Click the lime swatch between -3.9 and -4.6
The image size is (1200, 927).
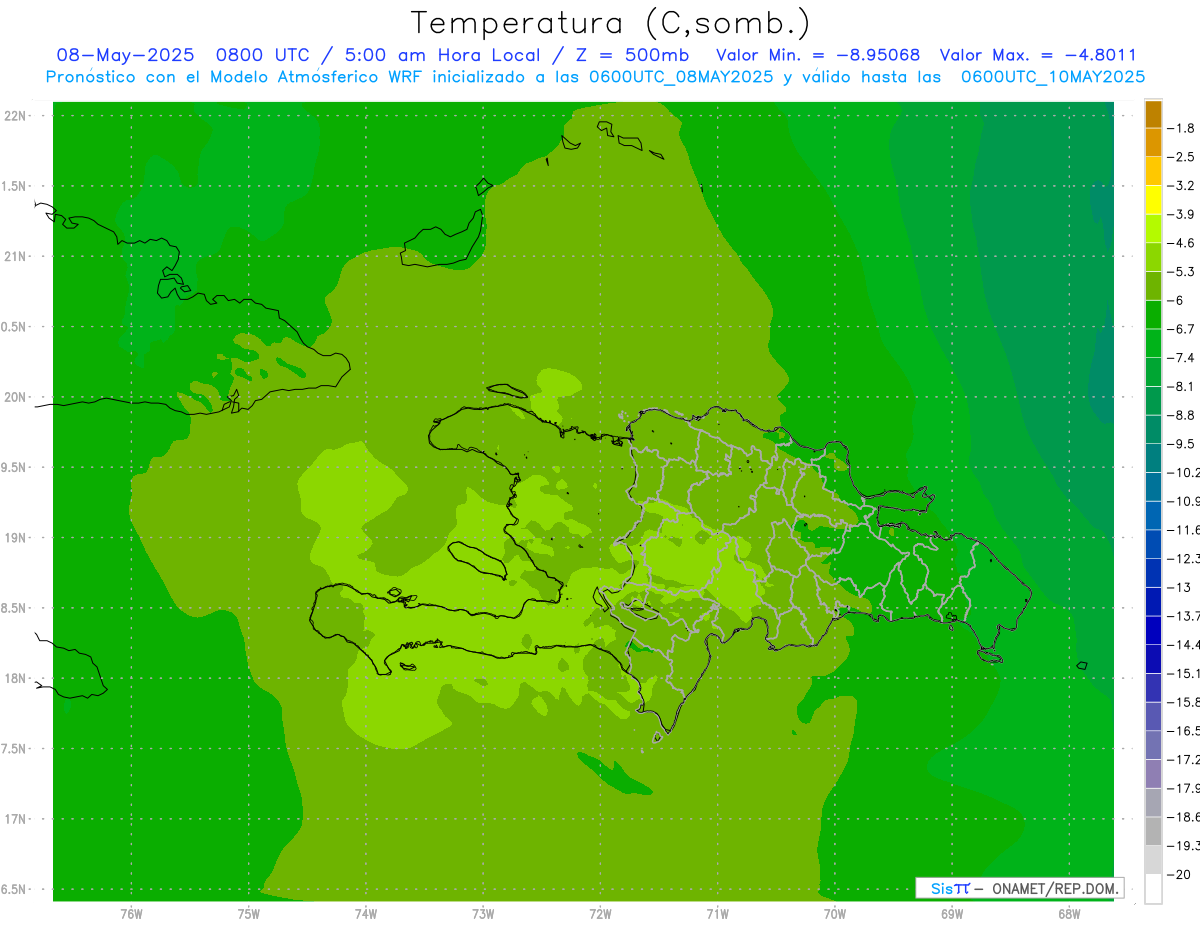[1153, 228]
